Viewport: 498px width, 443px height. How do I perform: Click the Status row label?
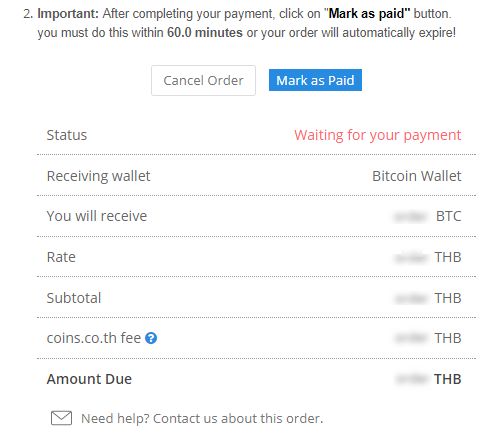67,135
